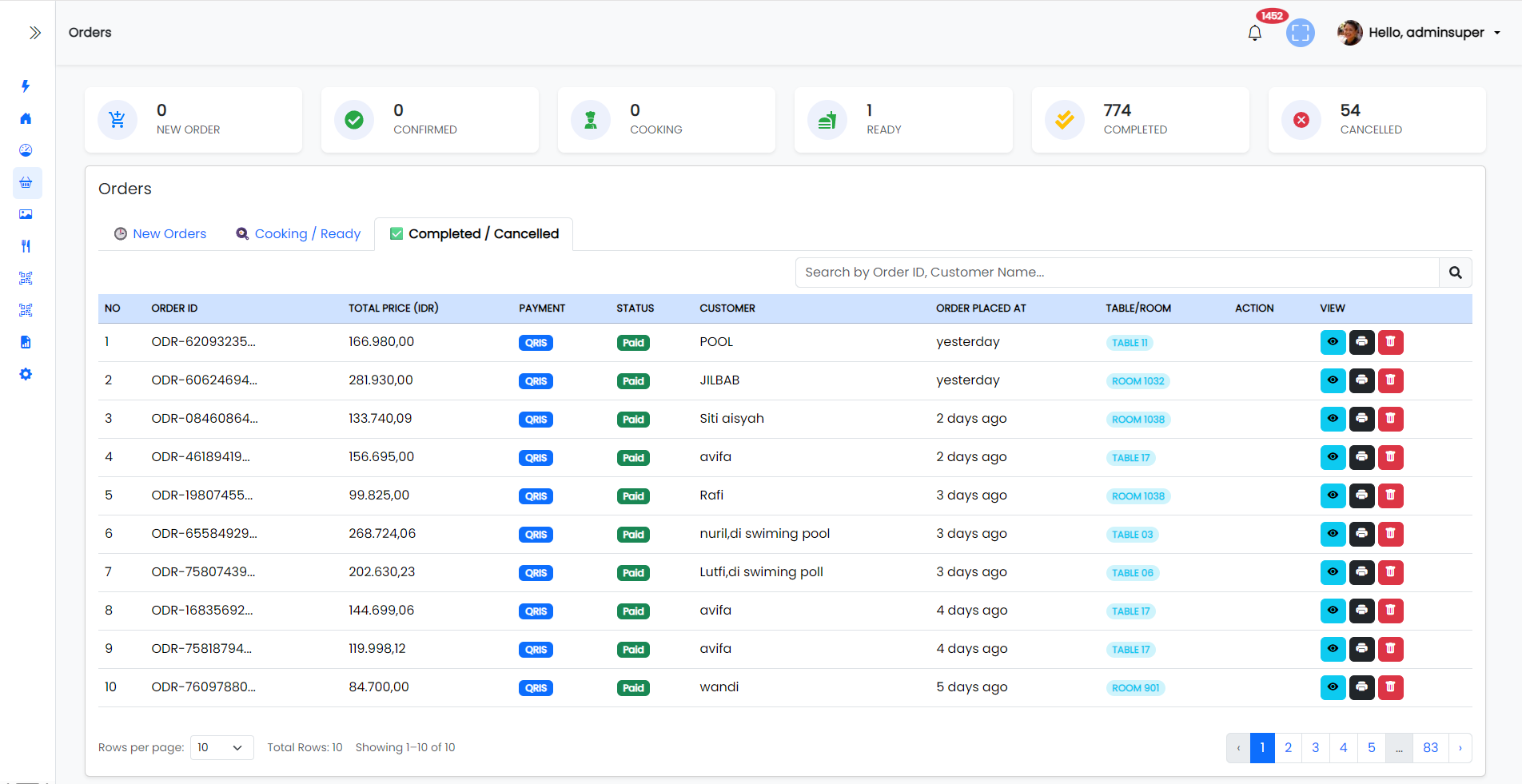The width and height of the screenshot is (1522, 784).
Task: Delete the Rafi order with trash icon
Action: click(1391, 495)
